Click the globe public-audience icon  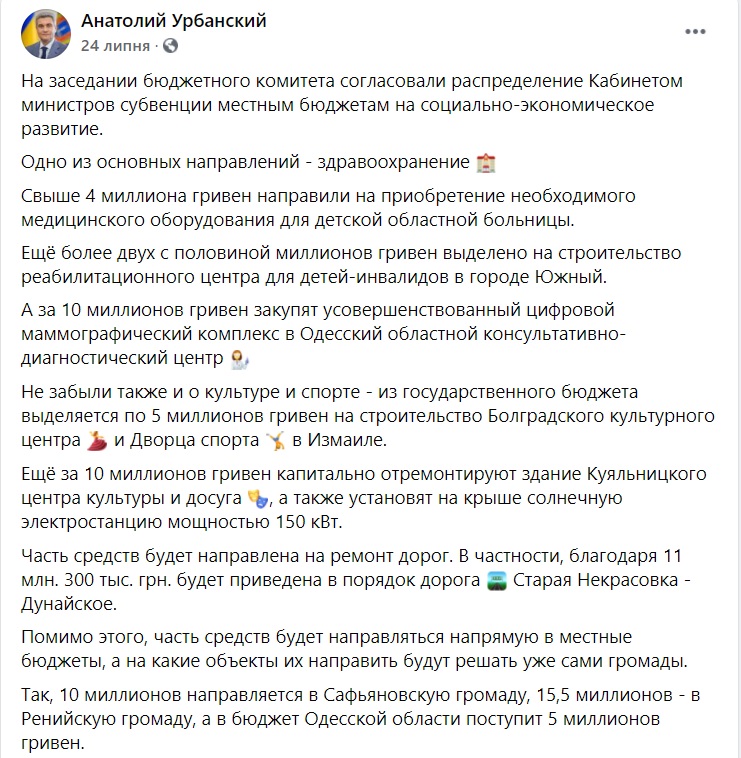[x=170, y=46]
